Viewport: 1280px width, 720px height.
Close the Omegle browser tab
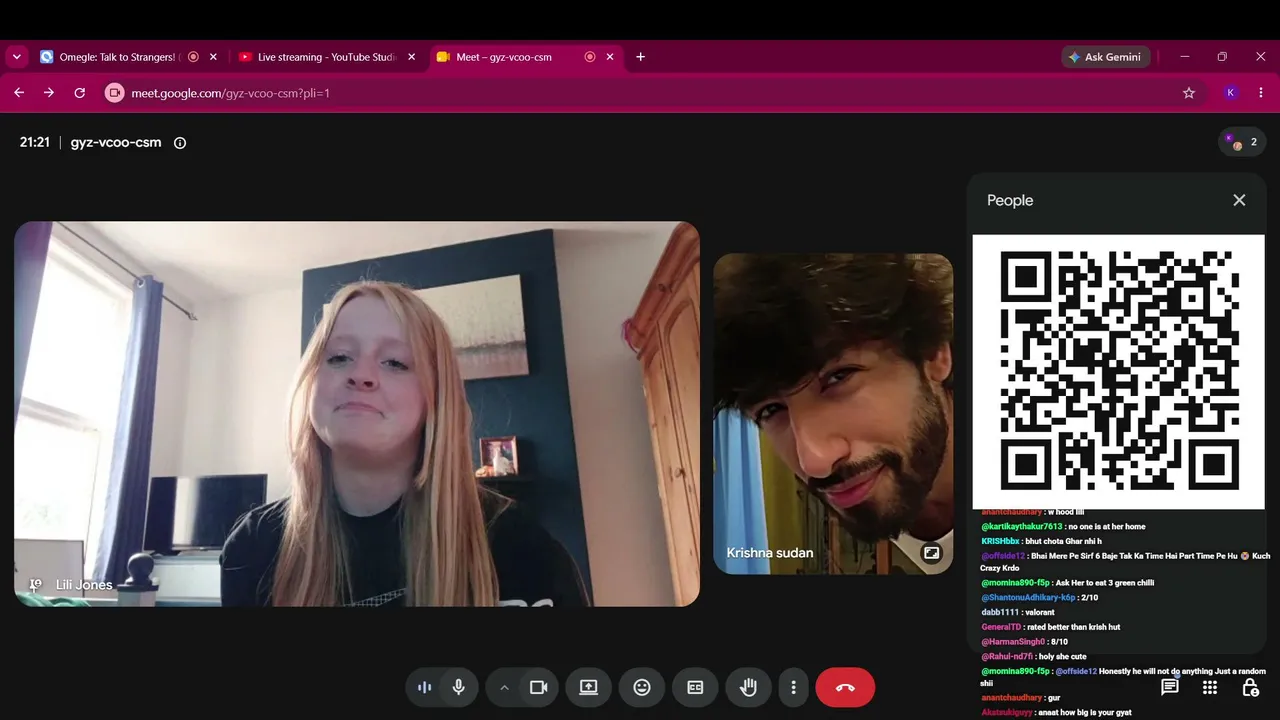[x=213, y=57]
